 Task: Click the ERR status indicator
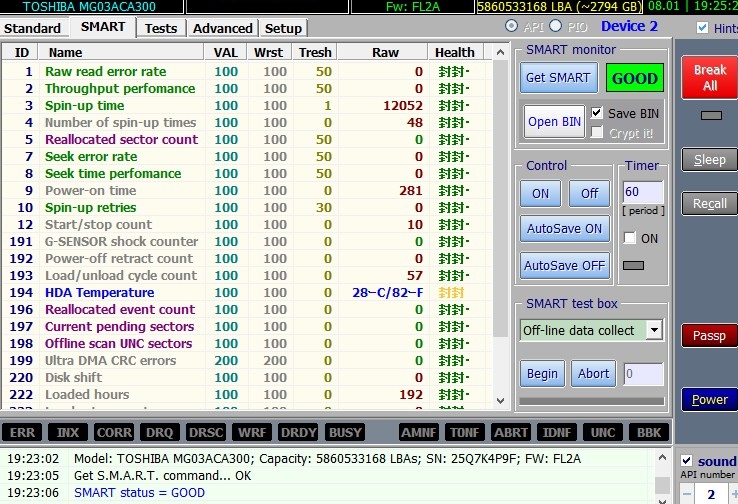(22, 432)
